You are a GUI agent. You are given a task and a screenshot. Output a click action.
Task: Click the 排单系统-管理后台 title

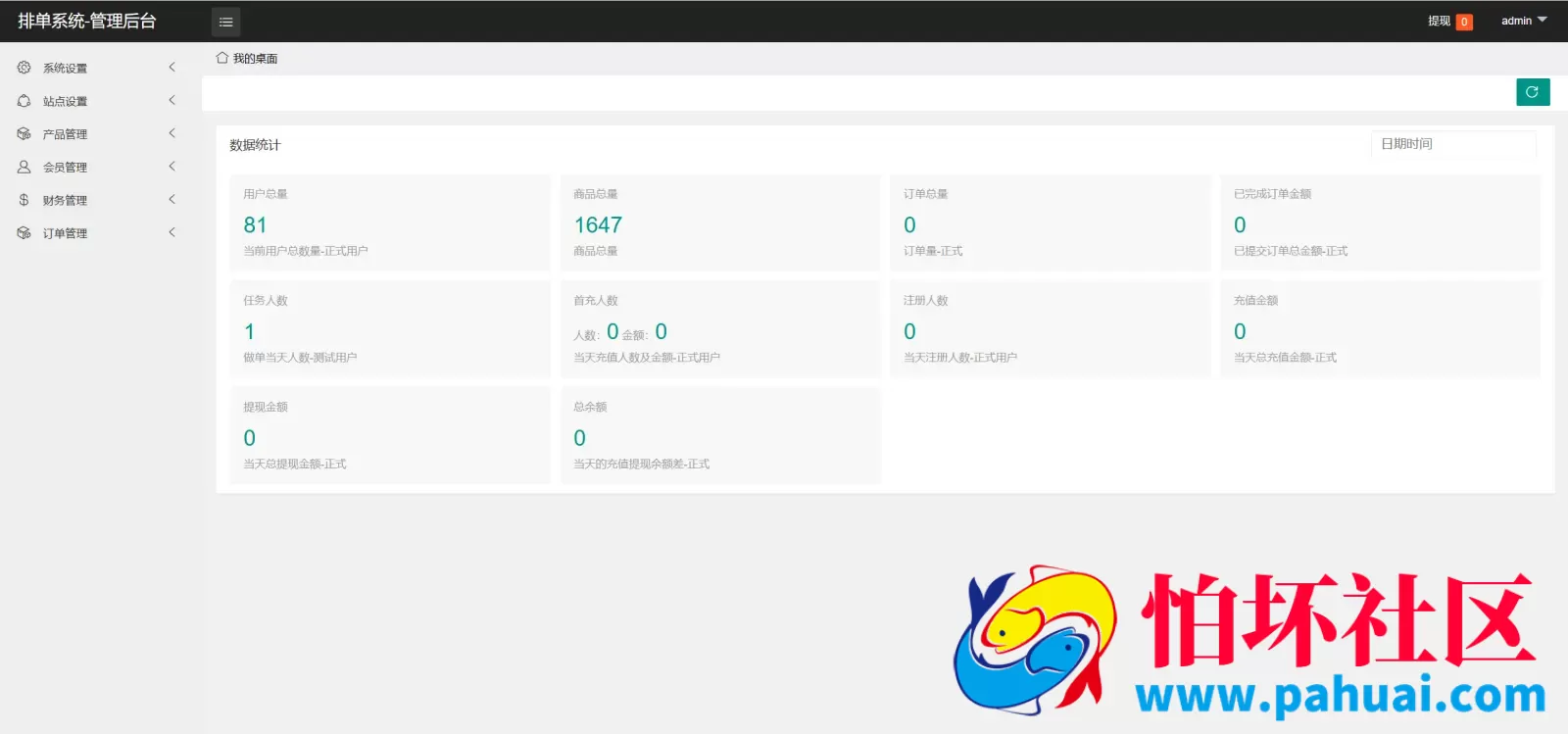pyautogui.click(x=87, y=21)
